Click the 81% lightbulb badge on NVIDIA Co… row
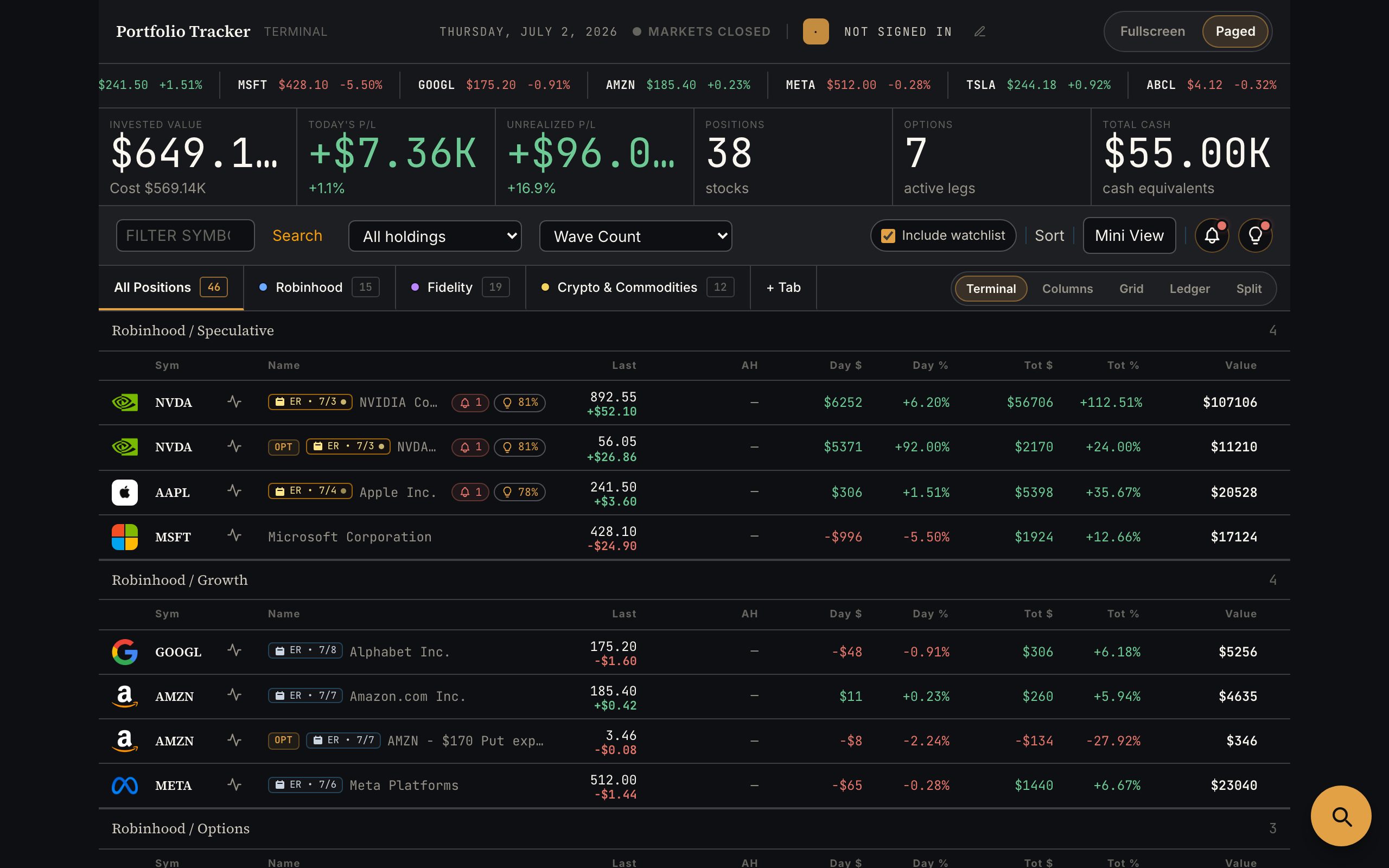Image resolution: width=1389 pixels, height=868 pixels. pyautogui.click(x=520, y=403)
